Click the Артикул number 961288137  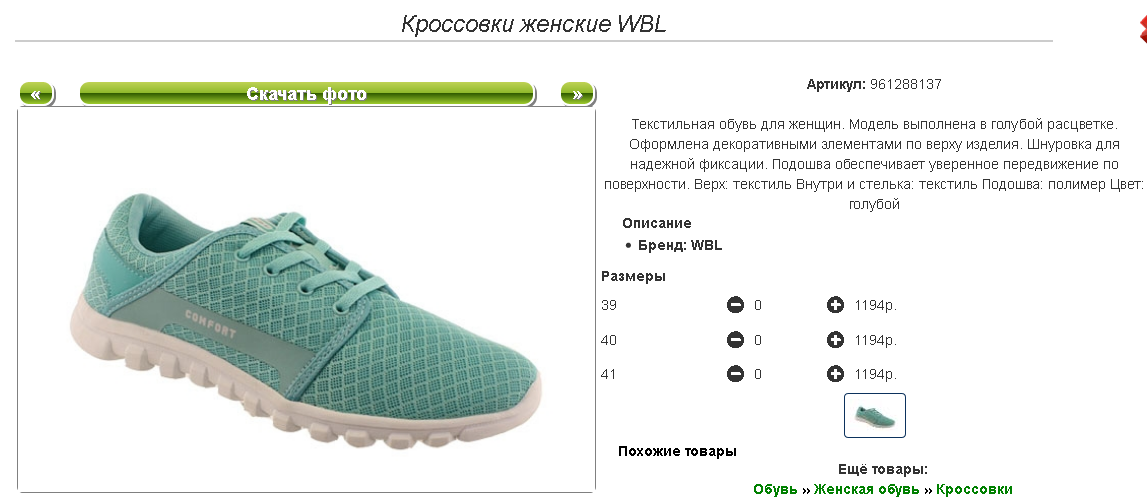[906, 84]
